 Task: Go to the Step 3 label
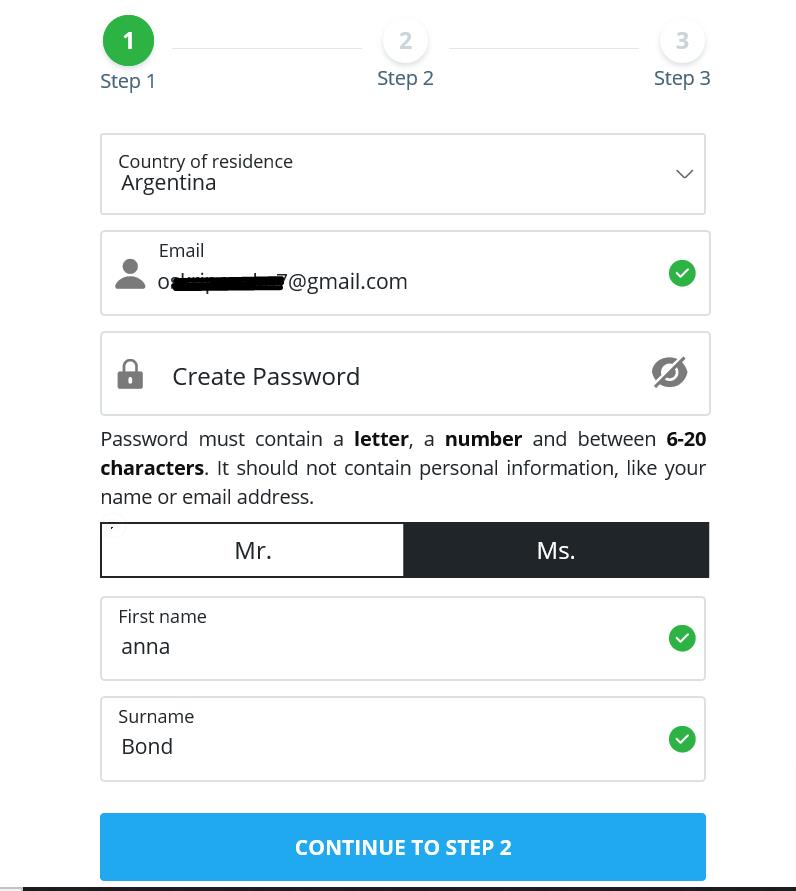click(682, 78)
